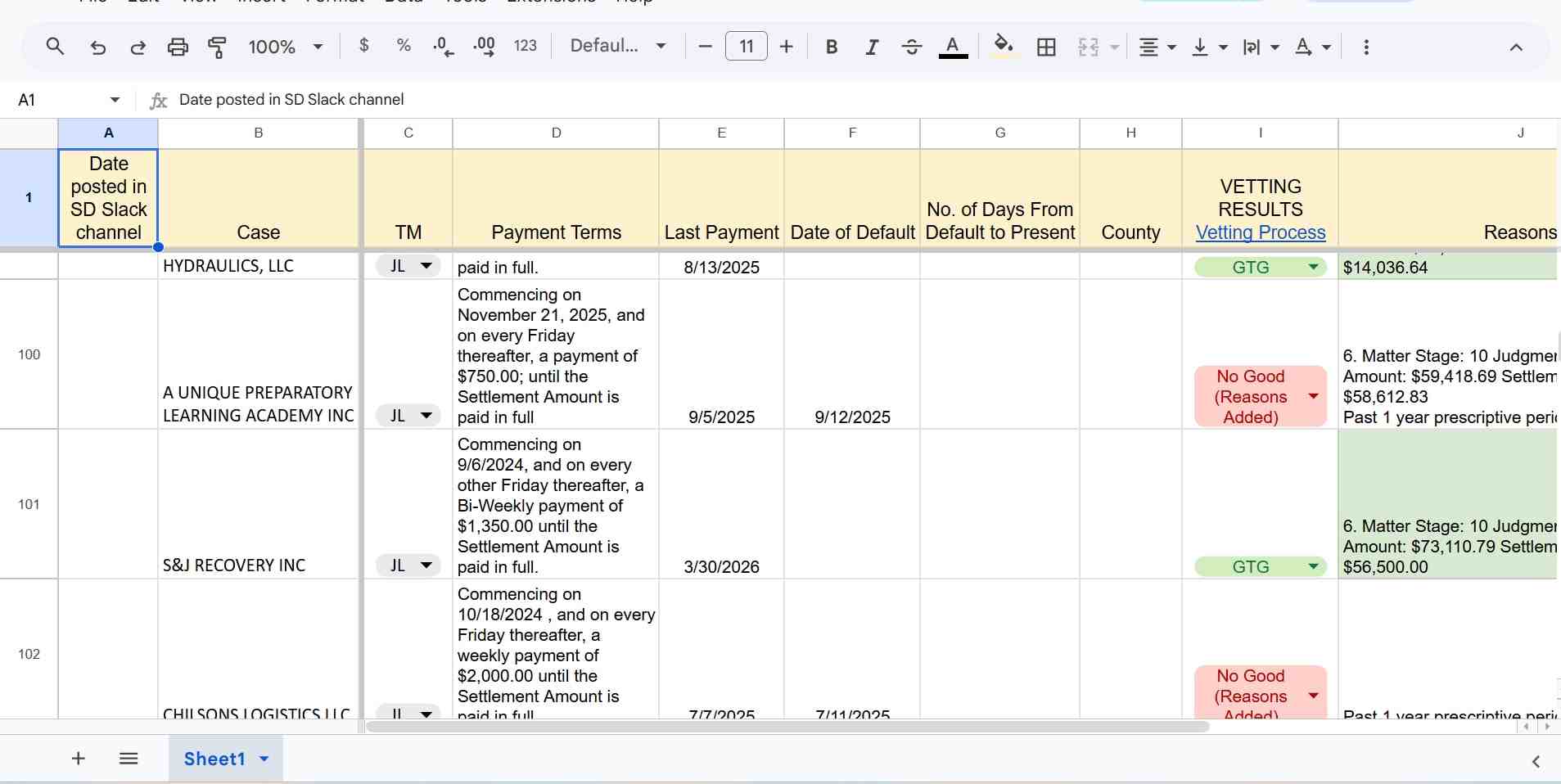Open horizontal align options
The width and height of the screenshot is (1561, 784).
click(x=1157, y=47)
